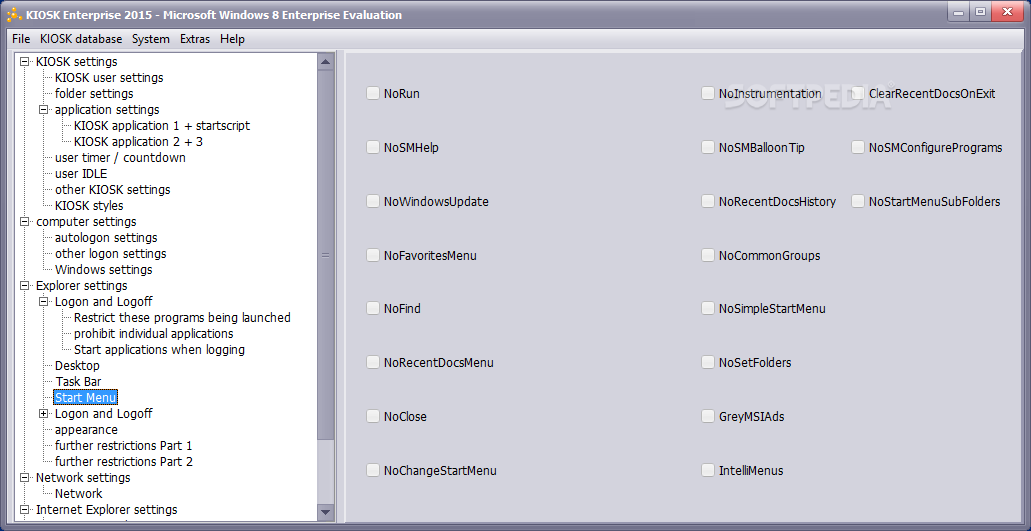The width and height of the screenshot is (1031, 531).
Task: Toggle the NoFind checkbox
Action: [373, 308]
